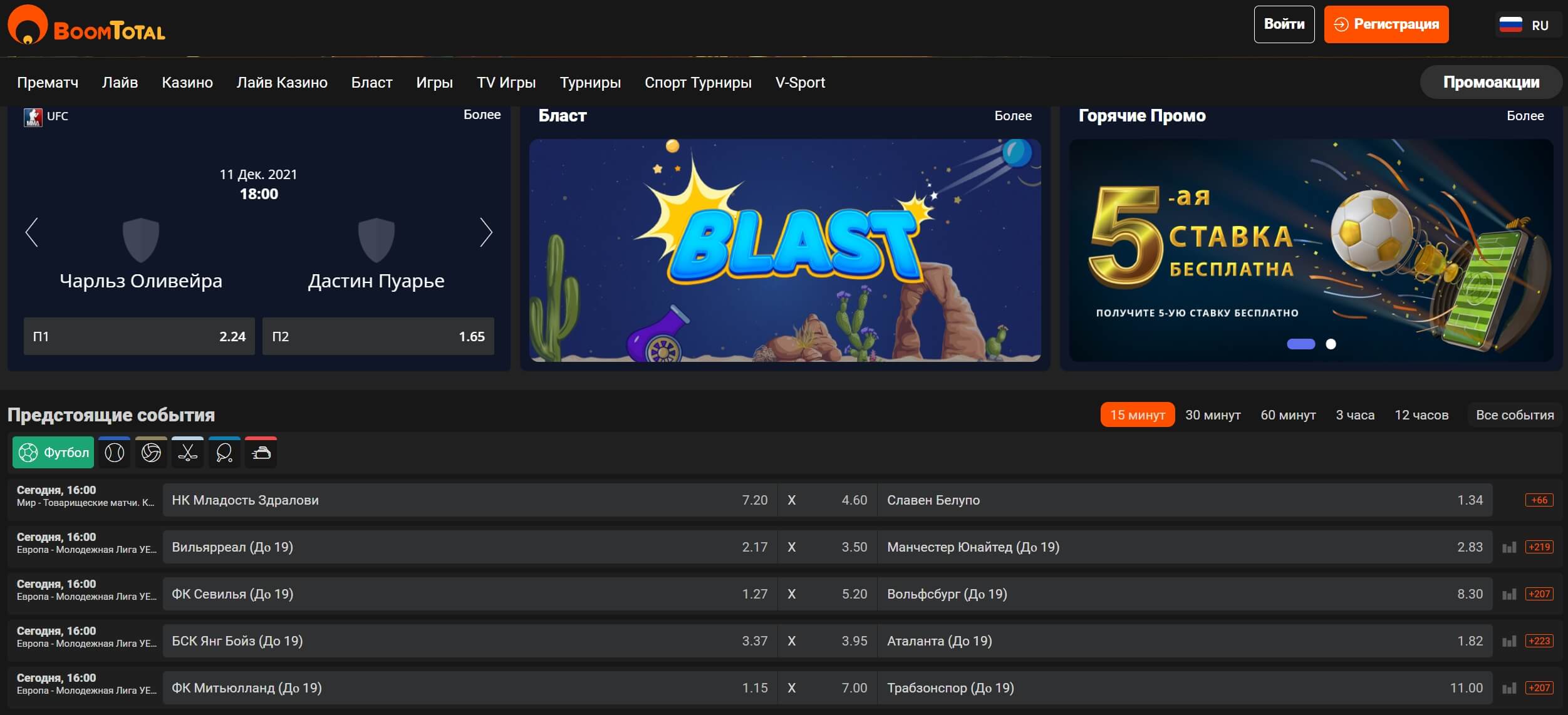Open the Бласт menu item
Screen dimensions: 1568x715
pyautogui.click(x=372, y=83)
